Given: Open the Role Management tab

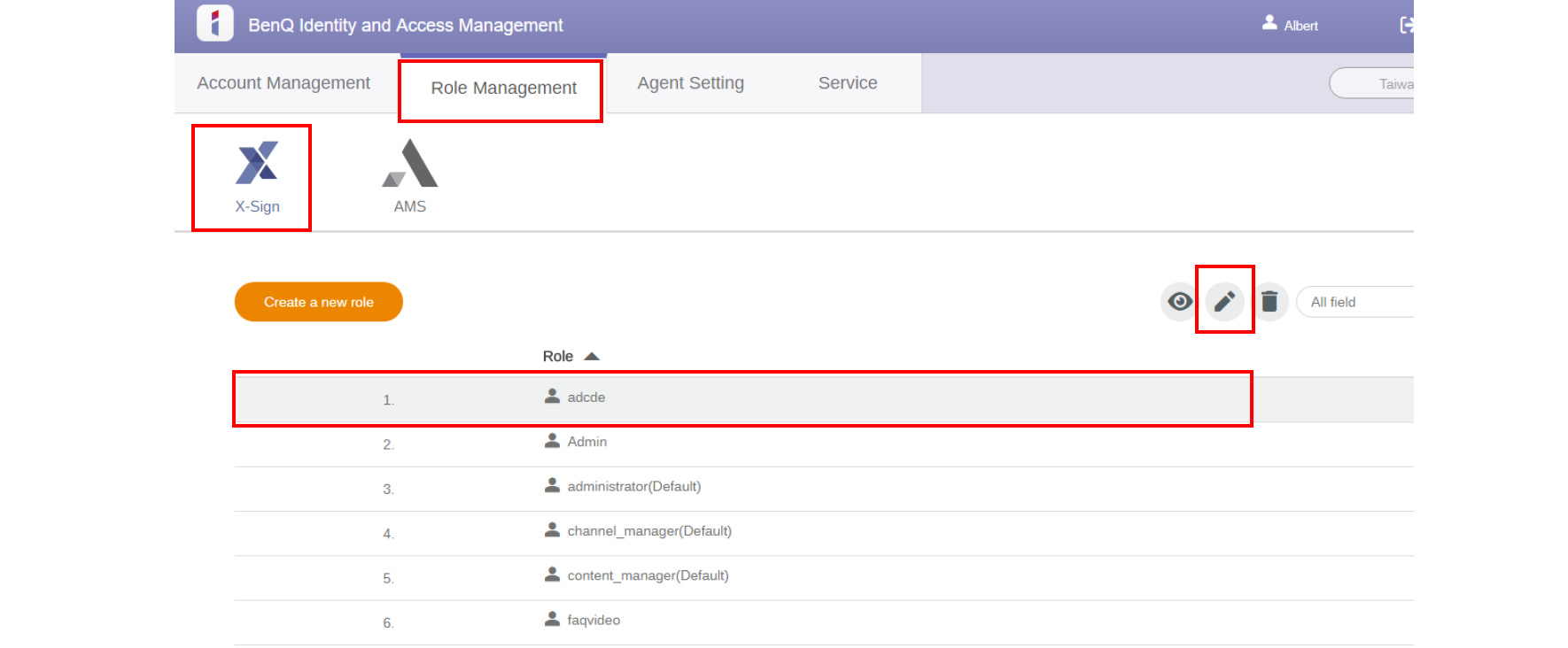Looking at the screenshot, I should coord(503,89).
